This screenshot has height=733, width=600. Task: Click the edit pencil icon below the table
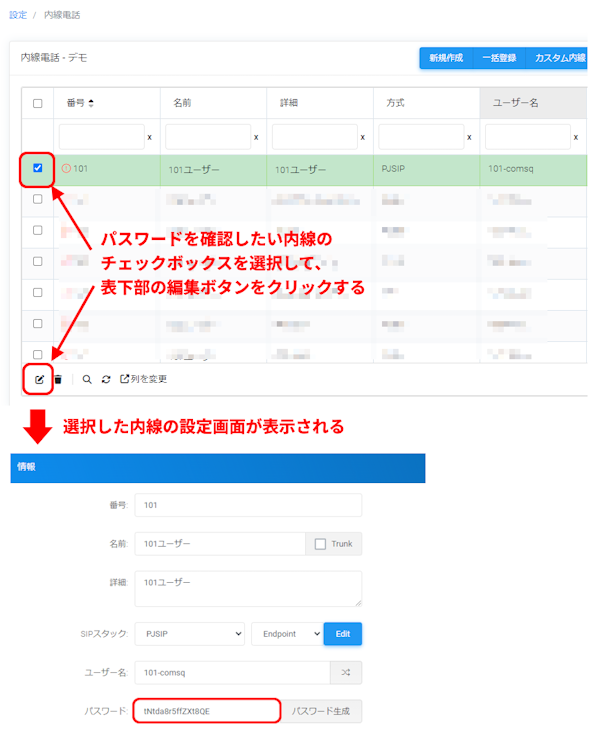tap(39, 379)
